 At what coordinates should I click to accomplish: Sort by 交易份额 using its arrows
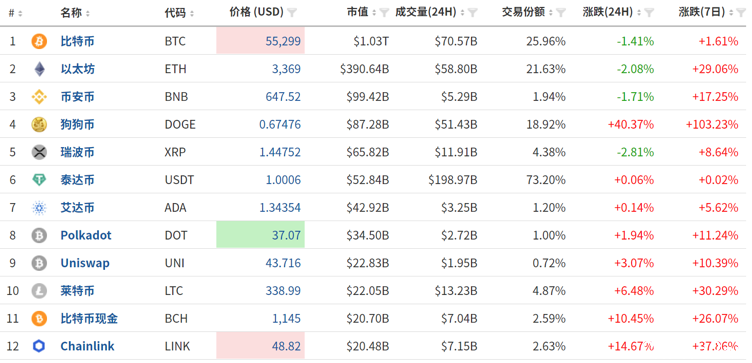tap(552, 13)
